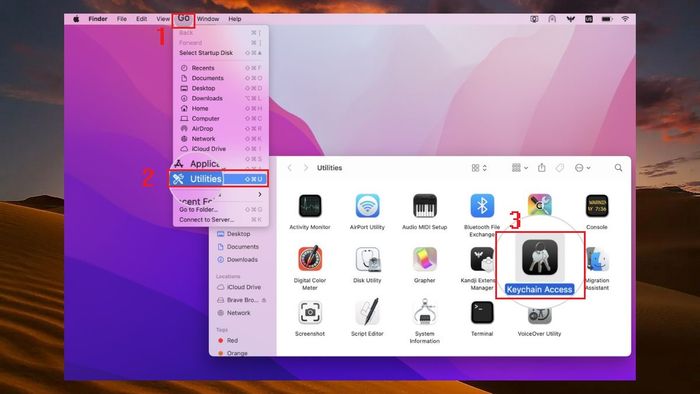Click the Share toolbar icon

click(x=542, y=168)
